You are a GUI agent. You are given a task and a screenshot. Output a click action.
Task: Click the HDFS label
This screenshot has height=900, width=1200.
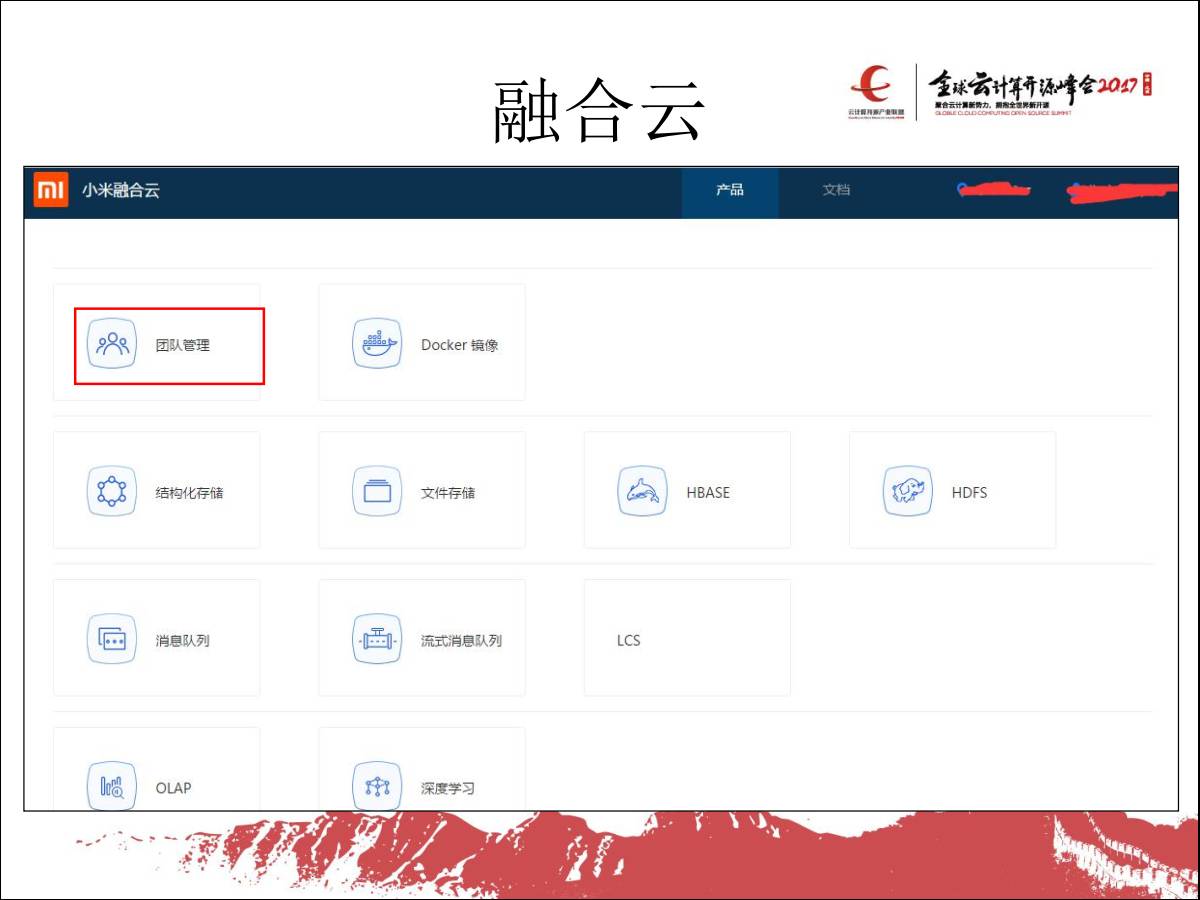point(970,493)
